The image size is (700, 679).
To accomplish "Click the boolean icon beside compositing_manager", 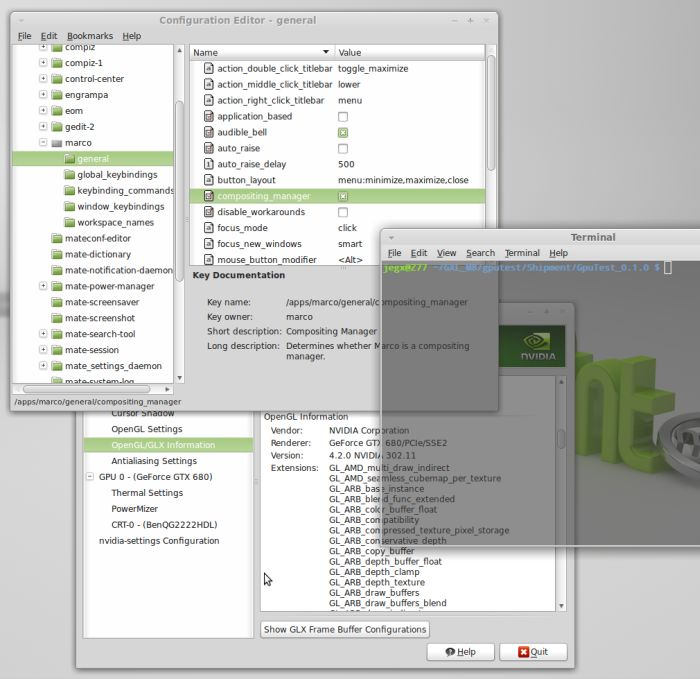I will point(208,196).
